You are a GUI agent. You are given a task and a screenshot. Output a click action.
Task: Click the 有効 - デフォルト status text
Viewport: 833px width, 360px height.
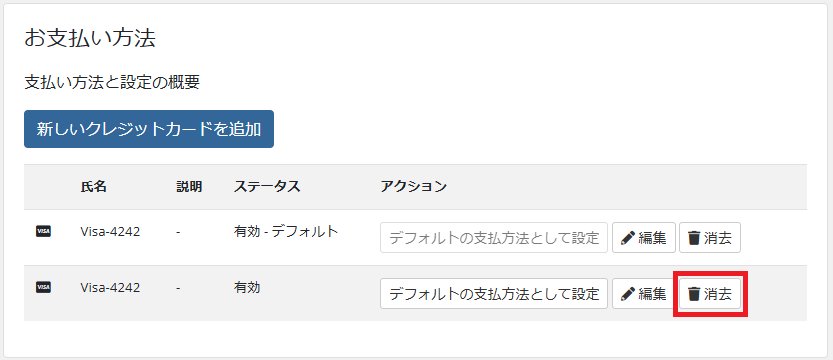pos(286,232)
